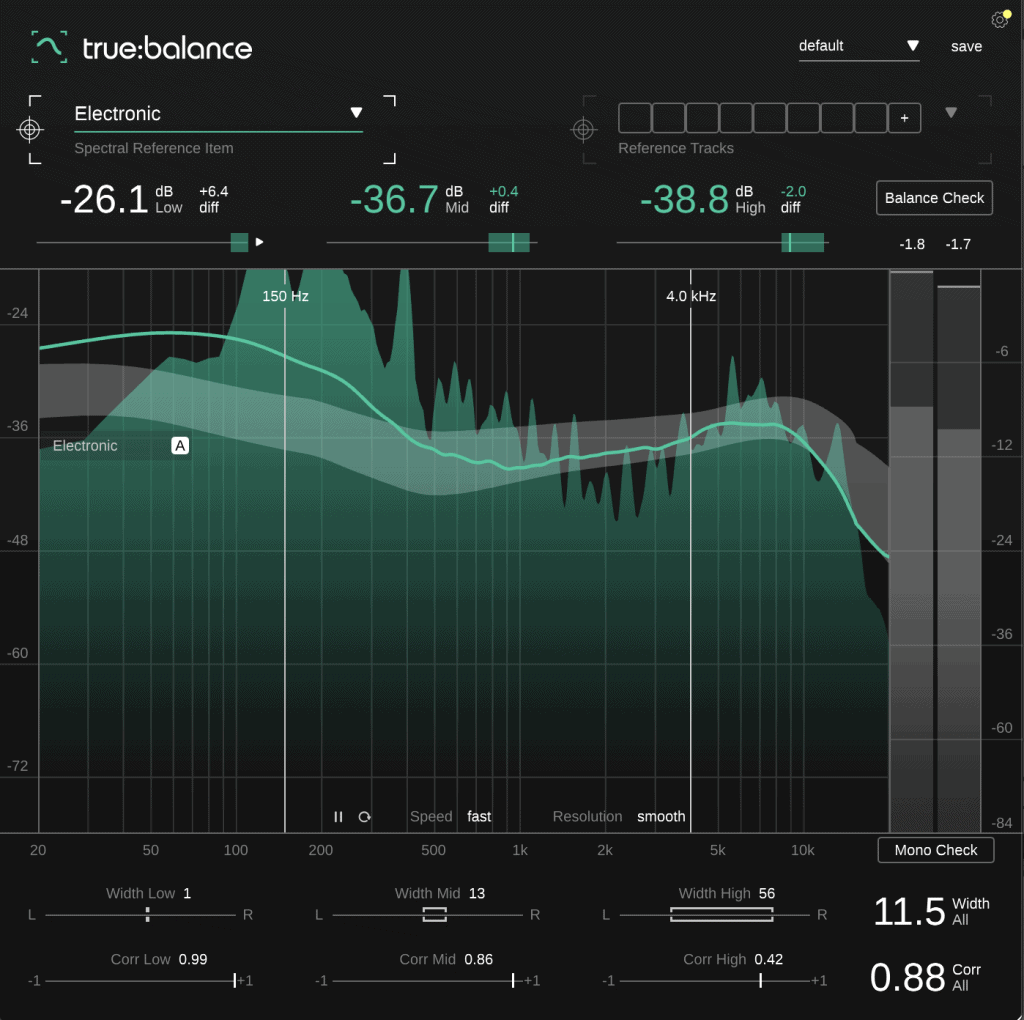This screenshot has width=1024, height=1020.
Task: Open the true:balance logo icon
Action: point(47,46)
